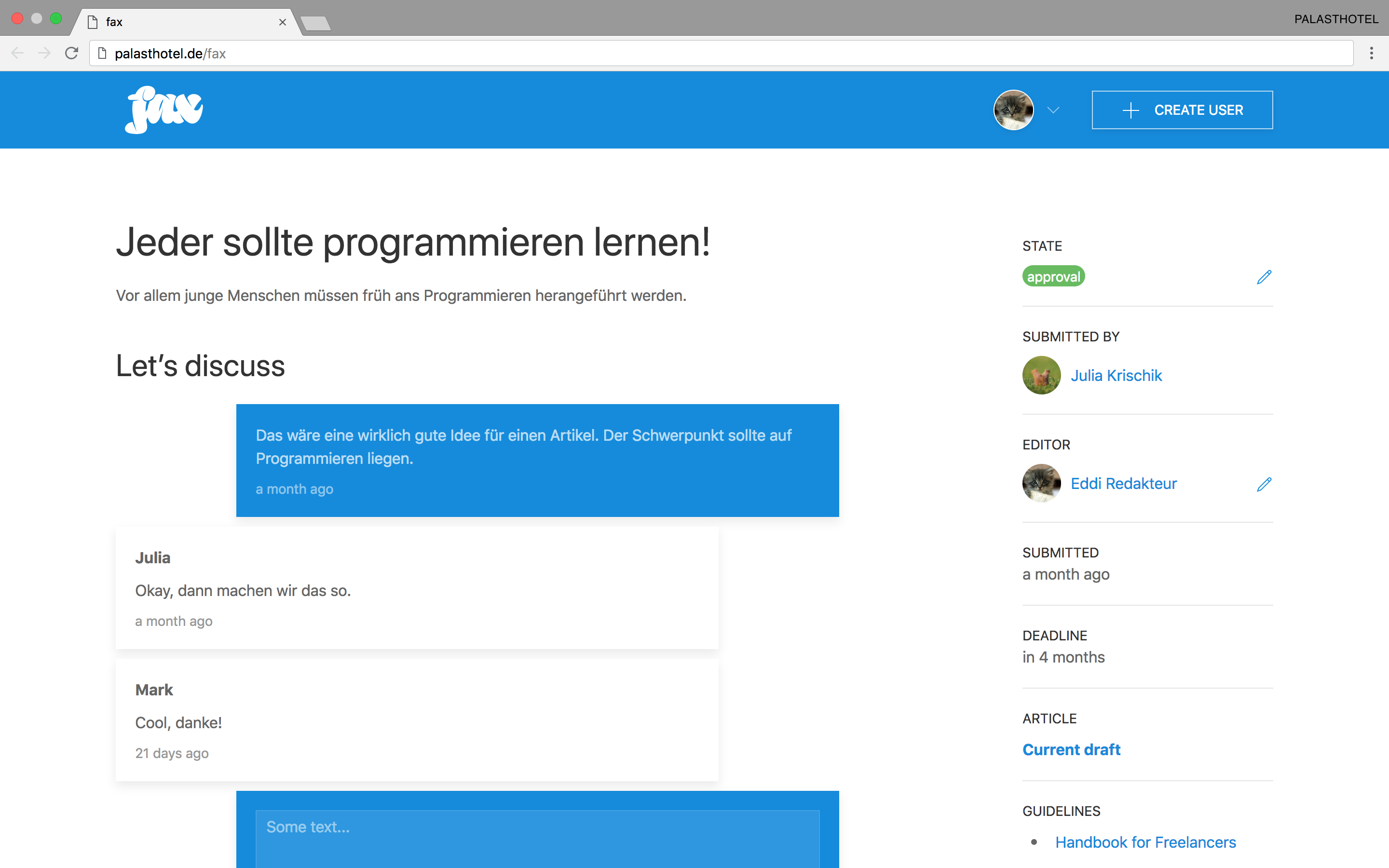Click the browser forward arrow
Image resolution: width=1389 pixels, height=868 pixels.
click(44, 54)
